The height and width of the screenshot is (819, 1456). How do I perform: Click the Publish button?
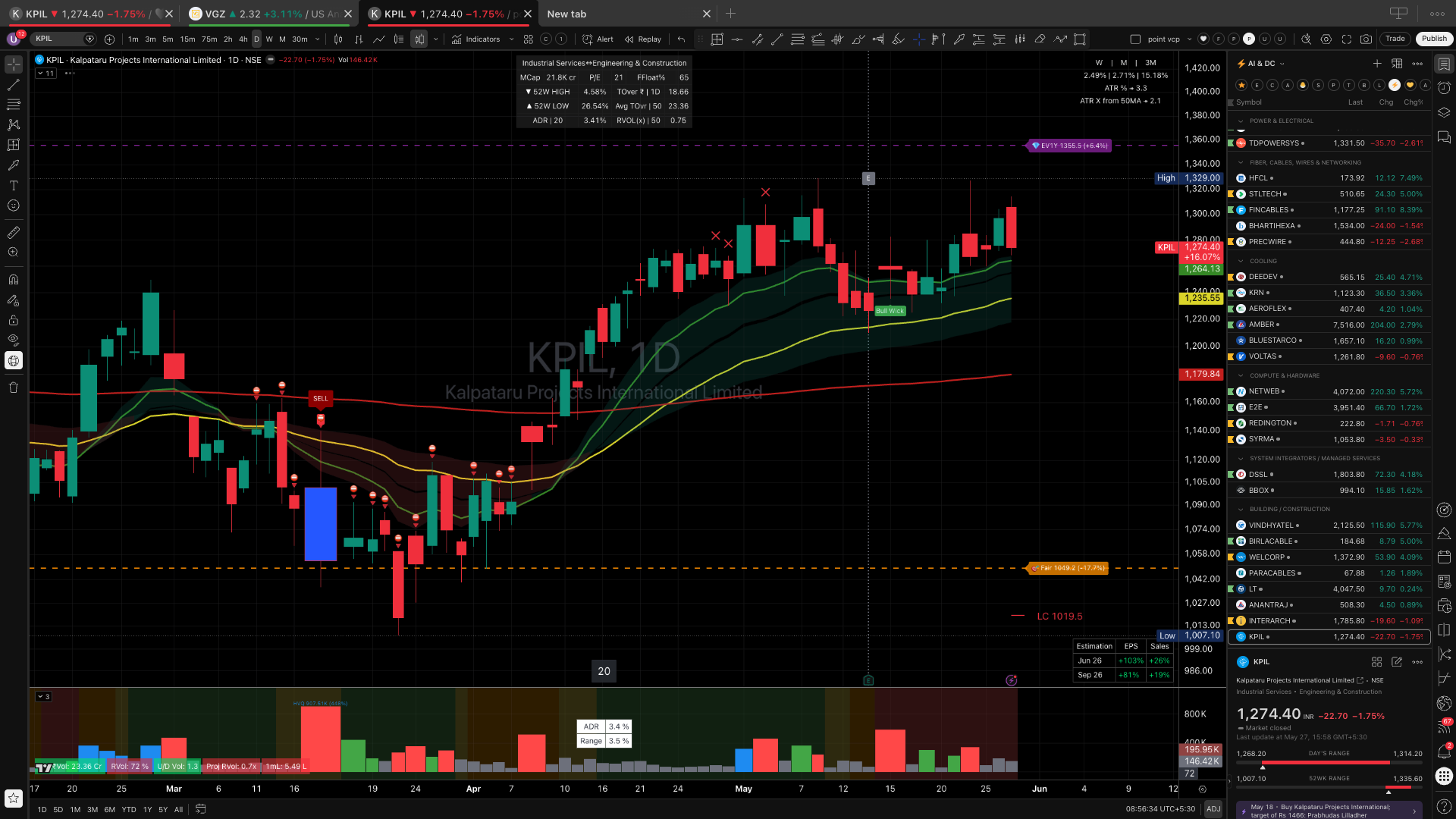pyautogui.click(x=1433, y=39)
